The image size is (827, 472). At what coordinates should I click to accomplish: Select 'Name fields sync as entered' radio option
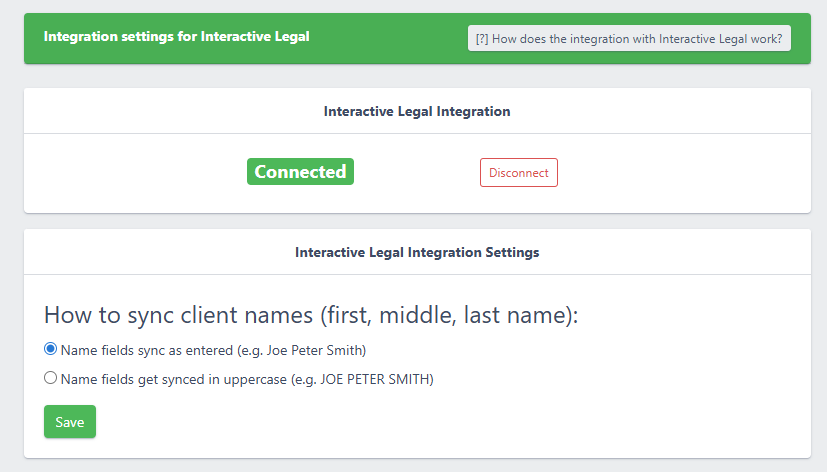pos(50,349)
